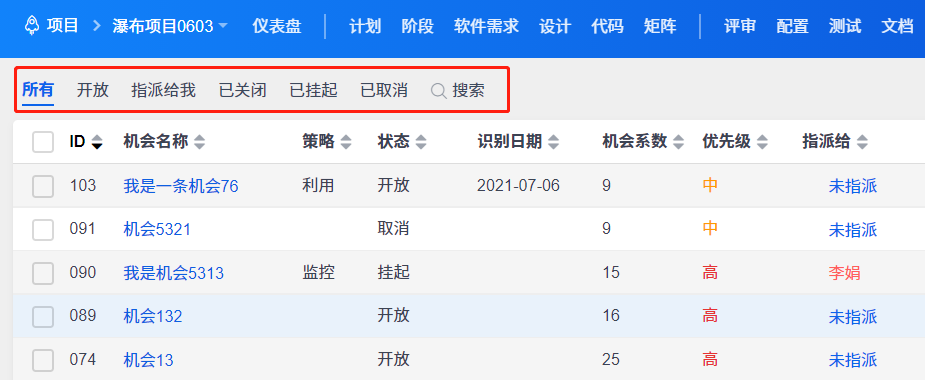The width and height of the screenshot is (925, 380).
Task: Click the 高 priority in row 090
Action: click(710, 273)
